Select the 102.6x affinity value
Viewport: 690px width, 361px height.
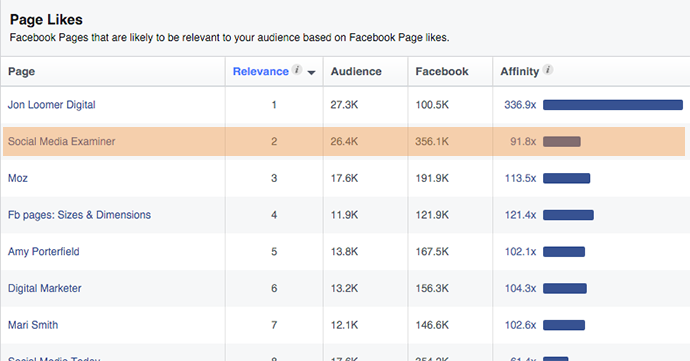[521, 325]
